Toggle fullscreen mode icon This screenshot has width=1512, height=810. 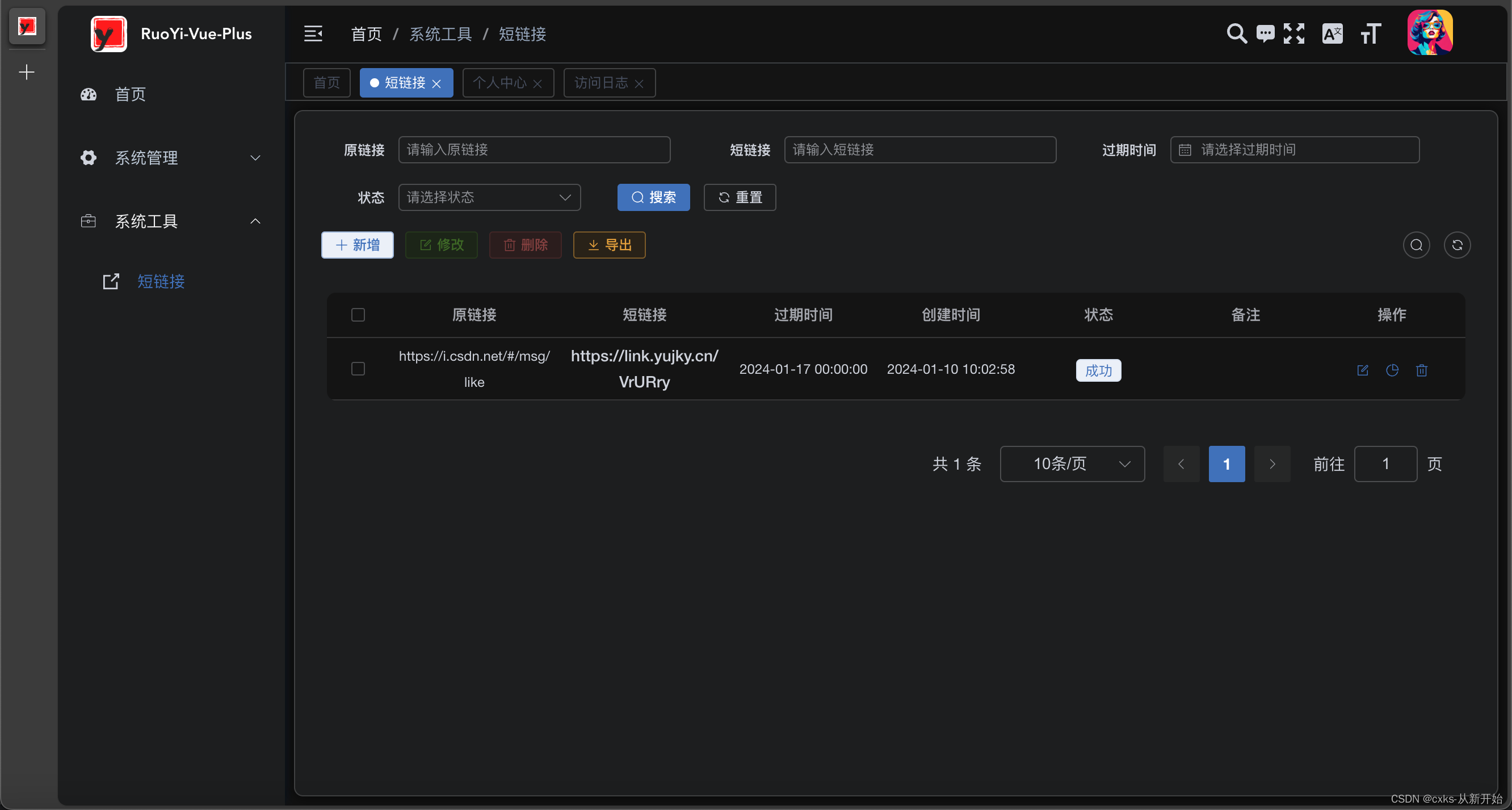click(x=1293, y=33)
